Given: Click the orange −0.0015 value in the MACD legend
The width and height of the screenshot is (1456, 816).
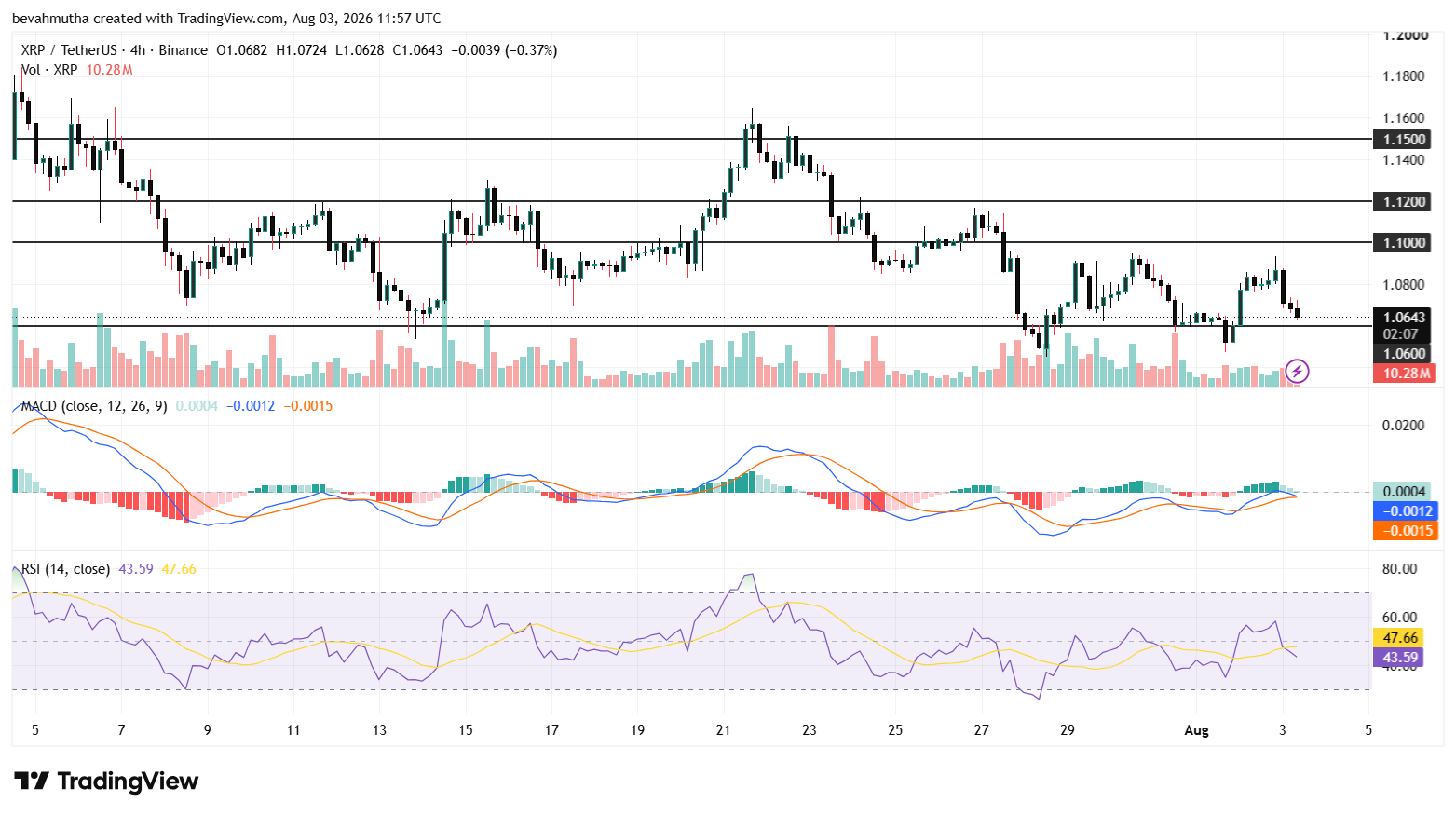Looking at the screenshot, I should [x=308, y=406].
